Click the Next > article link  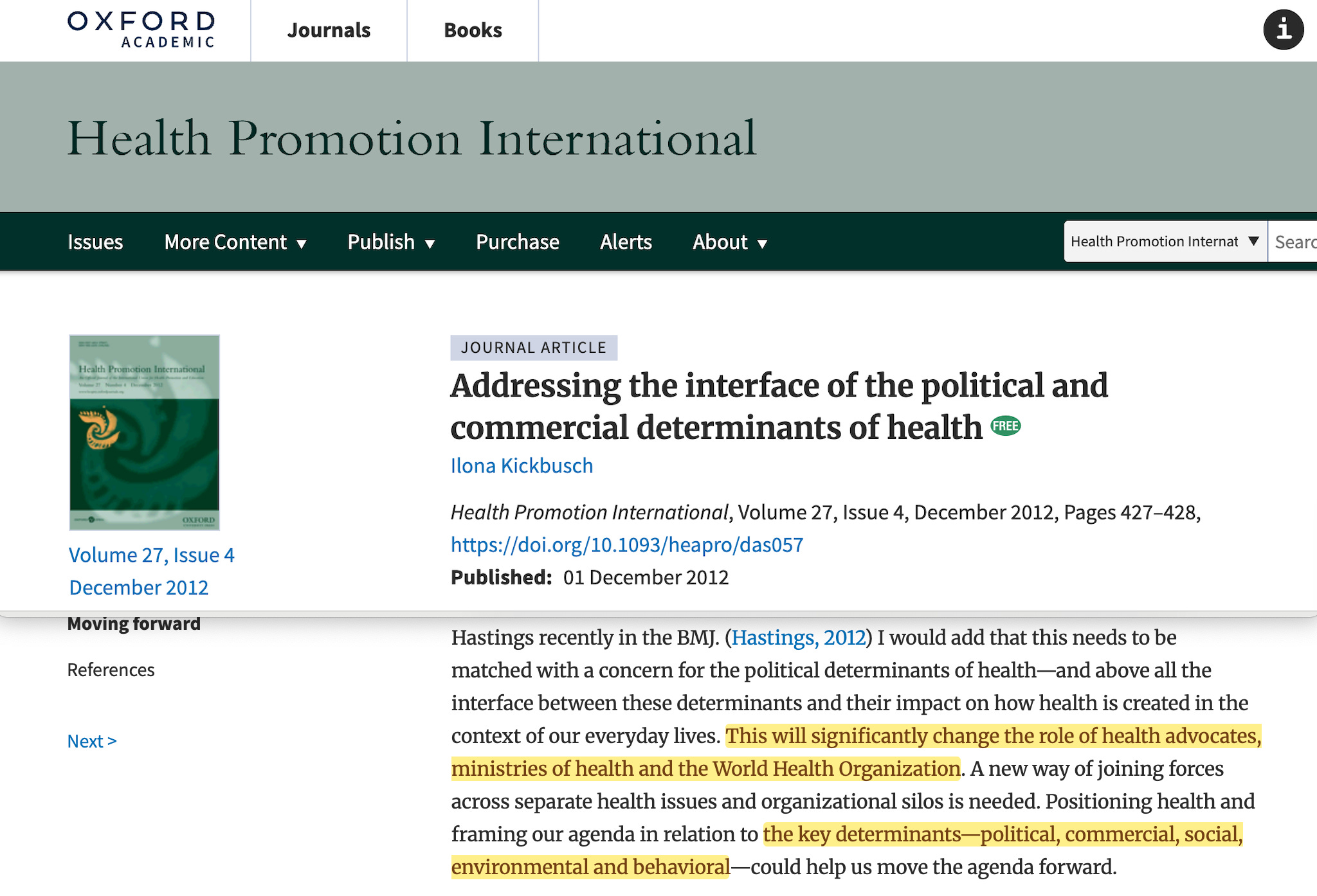92,741
